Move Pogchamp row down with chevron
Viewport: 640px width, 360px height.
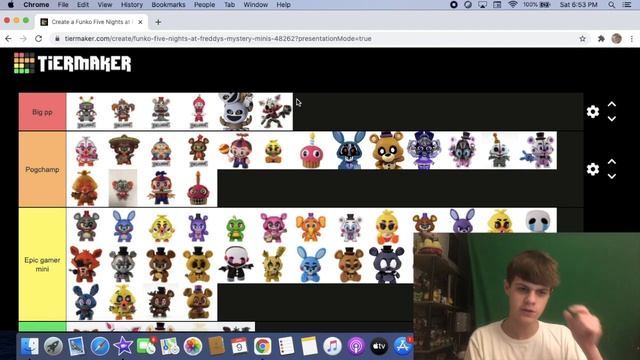pos(611,176)
